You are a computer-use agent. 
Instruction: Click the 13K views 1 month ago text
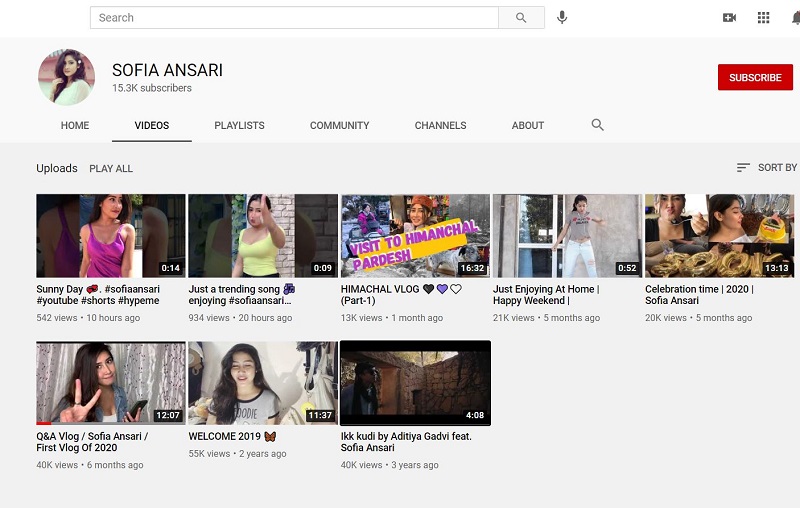pos(391,318)
